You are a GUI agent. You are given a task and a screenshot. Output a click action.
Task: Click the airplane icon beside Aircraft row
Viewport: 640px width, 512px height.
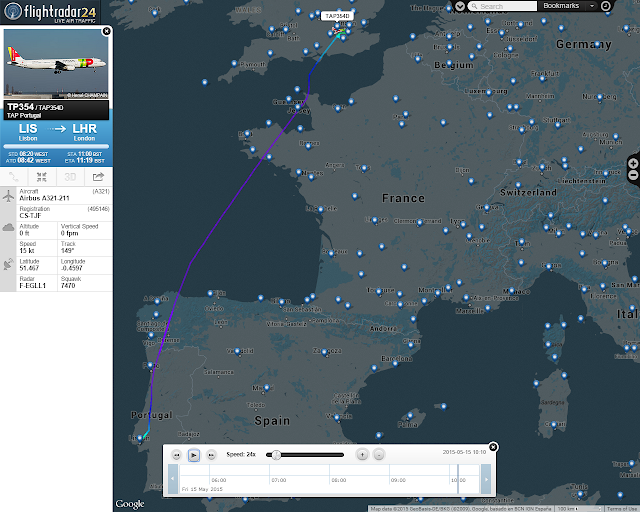[8, 196]
